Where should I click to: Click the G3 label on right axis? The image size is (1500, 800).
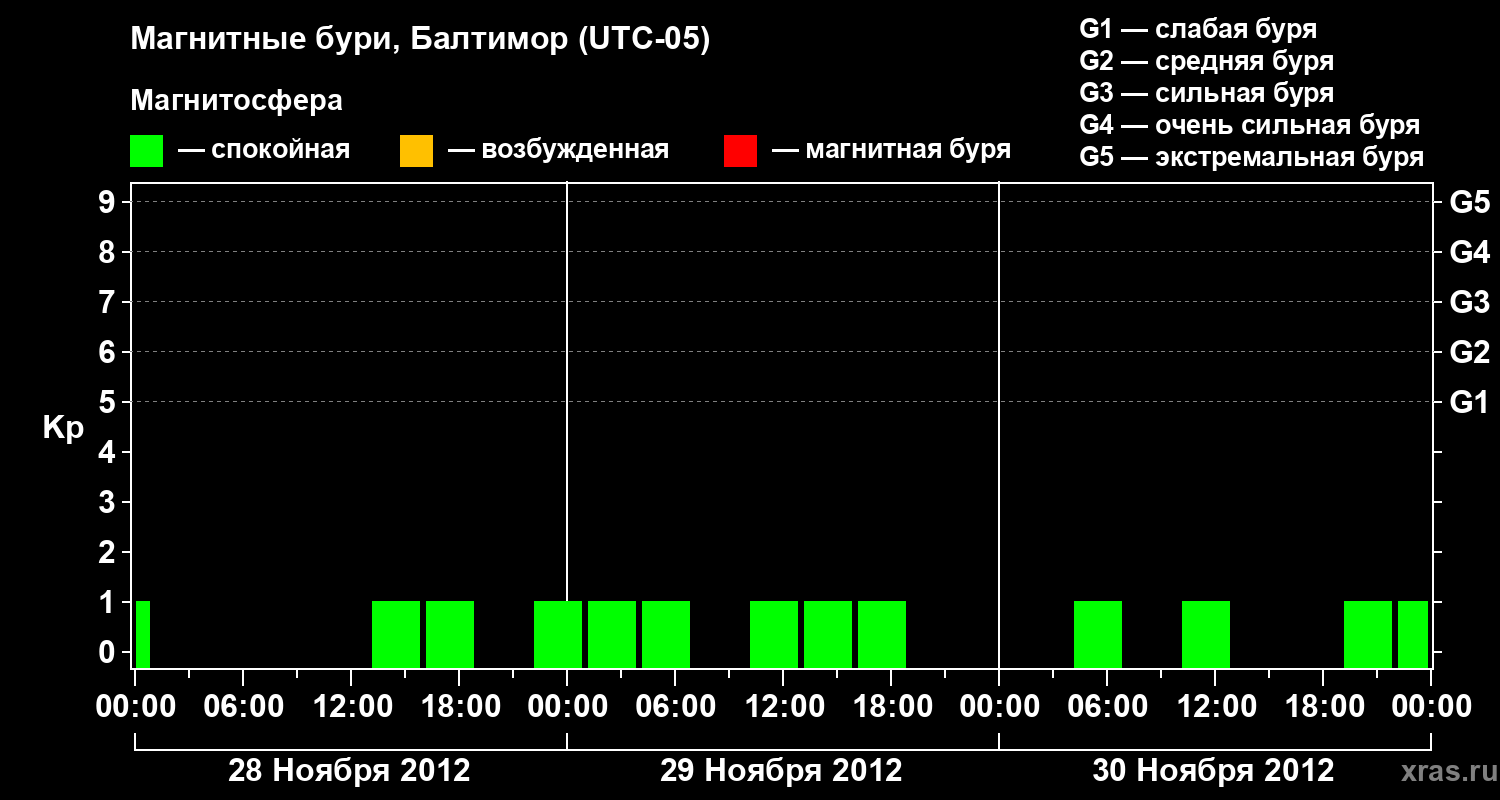(1470, 302)
